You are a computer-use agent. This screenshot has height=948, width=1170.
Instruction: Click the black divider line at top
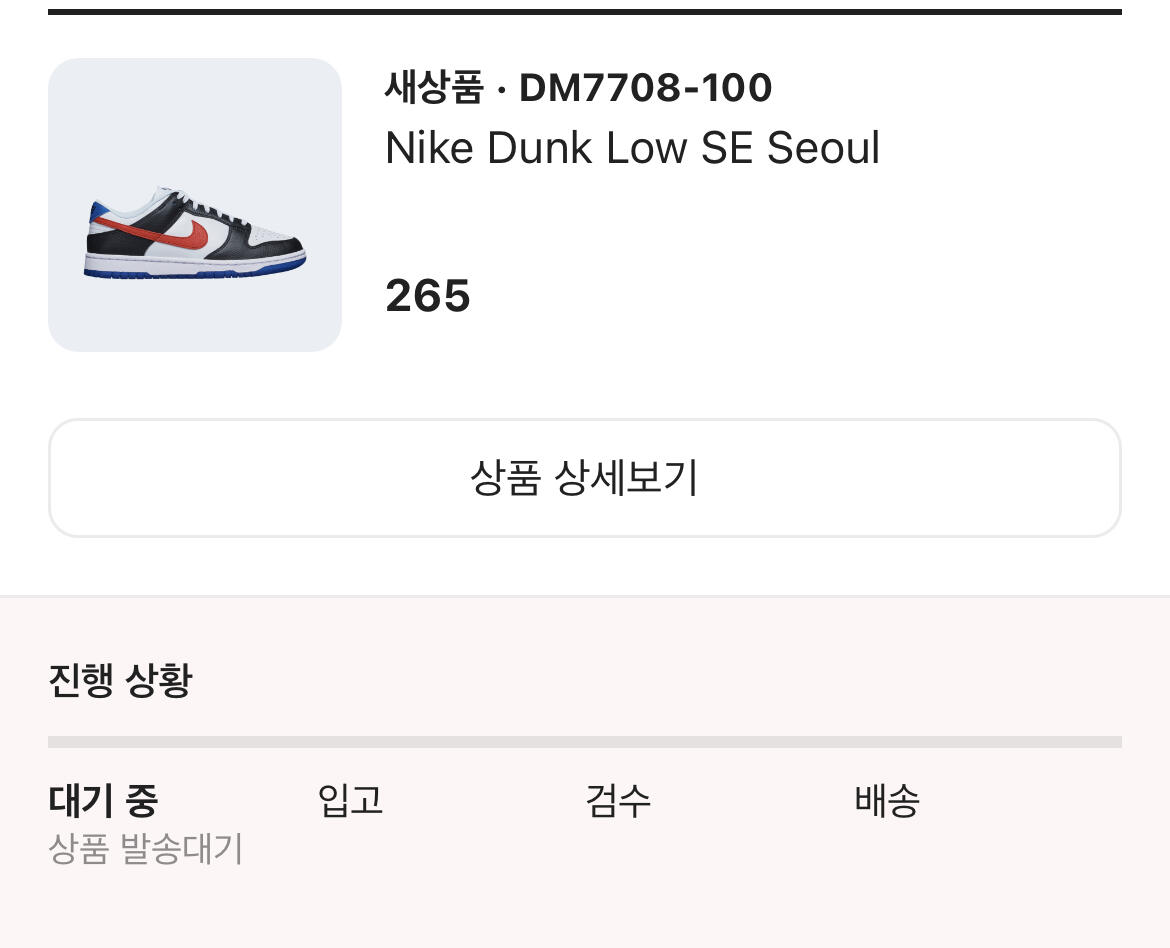point(585,11)
